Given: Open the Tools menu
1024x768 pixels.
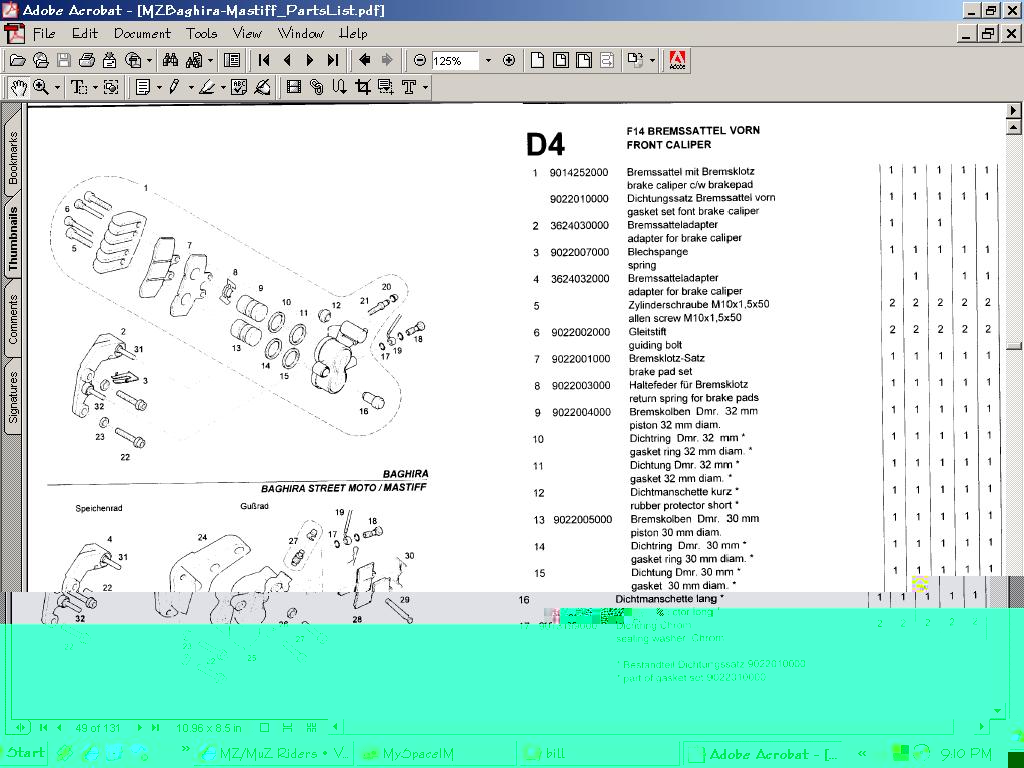Looking at the screenshot, I should point(201,33).
